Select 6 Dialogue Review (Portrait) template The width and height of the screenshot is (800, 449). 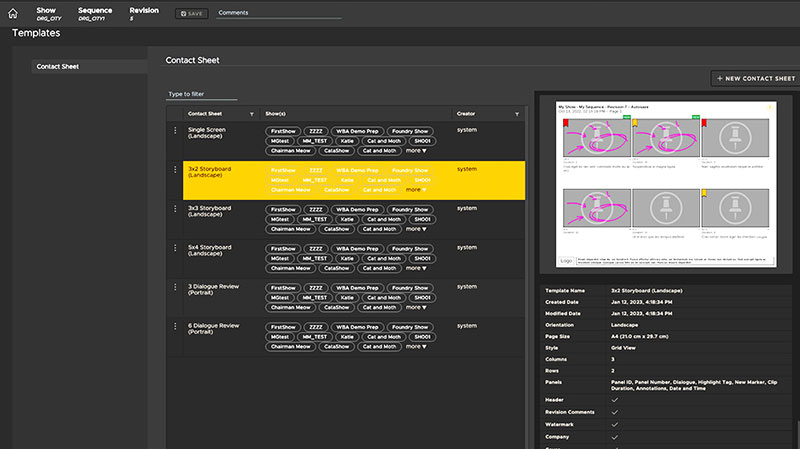(213, 329)
